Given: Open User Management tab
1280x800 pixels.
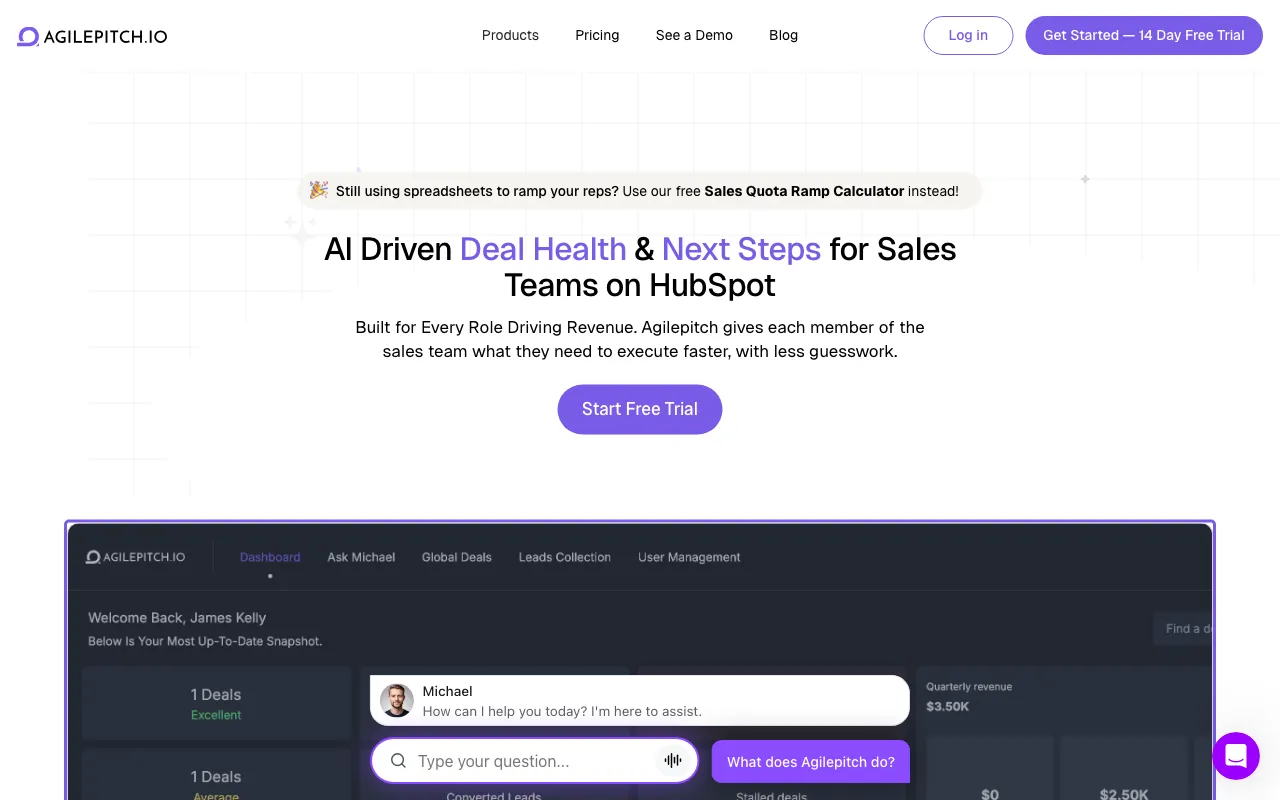Looking at the screenshot, I should pos(689,557).
